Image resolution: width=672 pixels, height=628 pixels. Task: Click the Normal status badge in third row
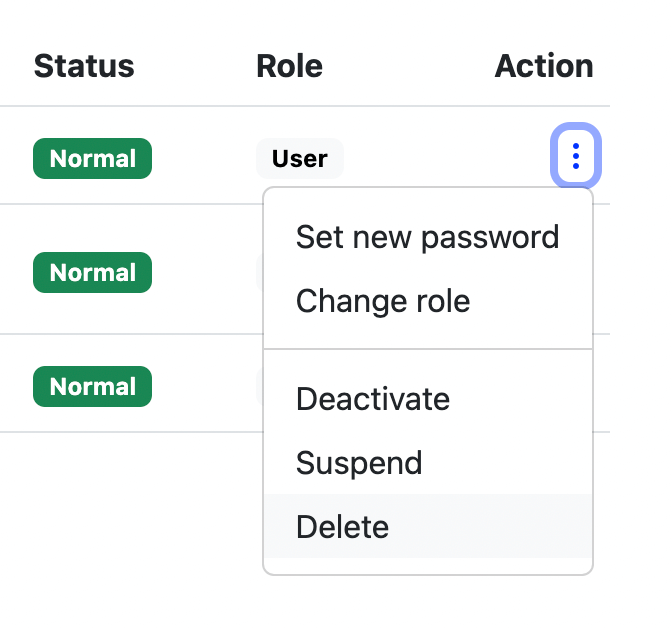pyautogui.click(x=92, y=387)
